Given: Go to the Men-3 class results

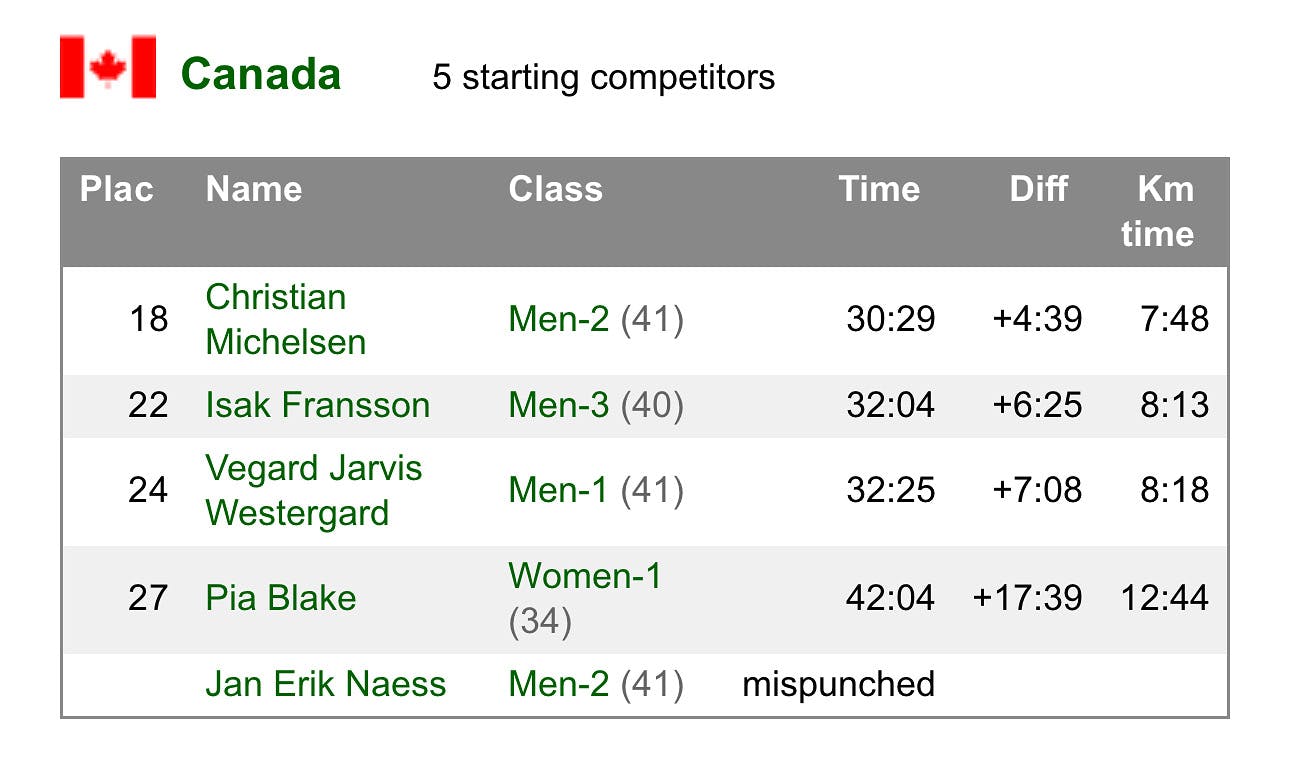Looking at the screenshot, I should click(558, 405).
